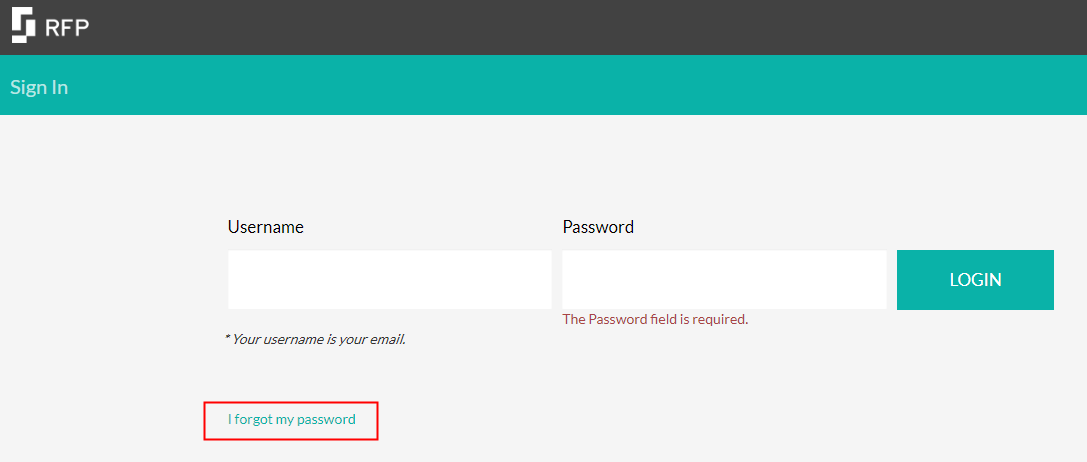This screenshot has width=1087, height=462.
Task: Return home via the white RFP logo mark
Action: 23,25
